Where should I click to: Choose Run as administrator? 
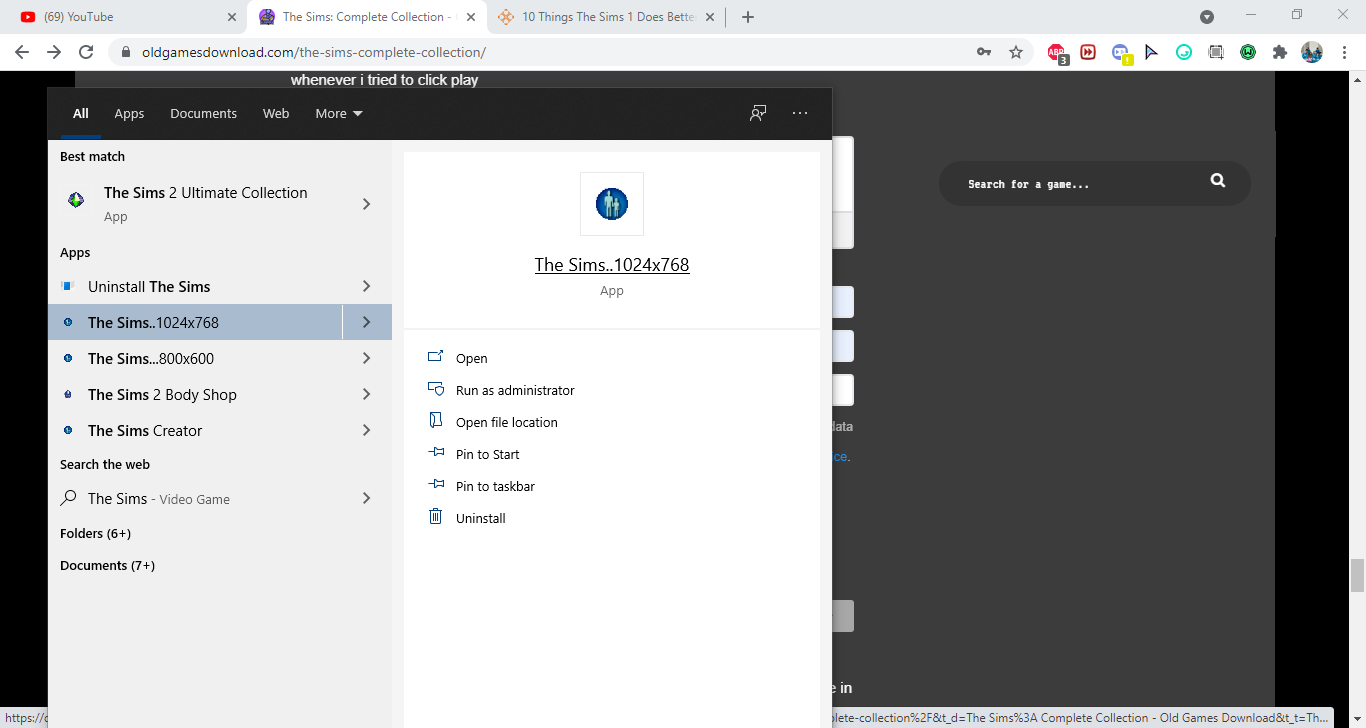click(x=515, y=390)
